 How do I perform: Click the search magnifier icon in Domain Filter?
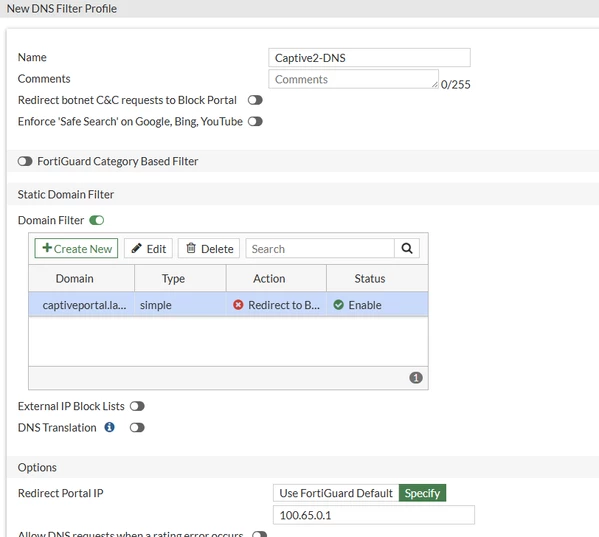[407, 249]
